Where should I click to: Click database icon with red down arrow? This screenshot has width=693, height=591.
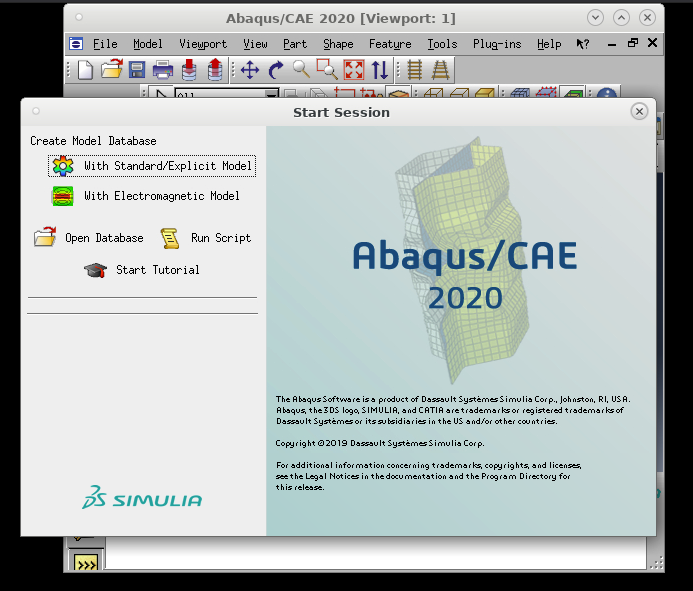(189, 70)
